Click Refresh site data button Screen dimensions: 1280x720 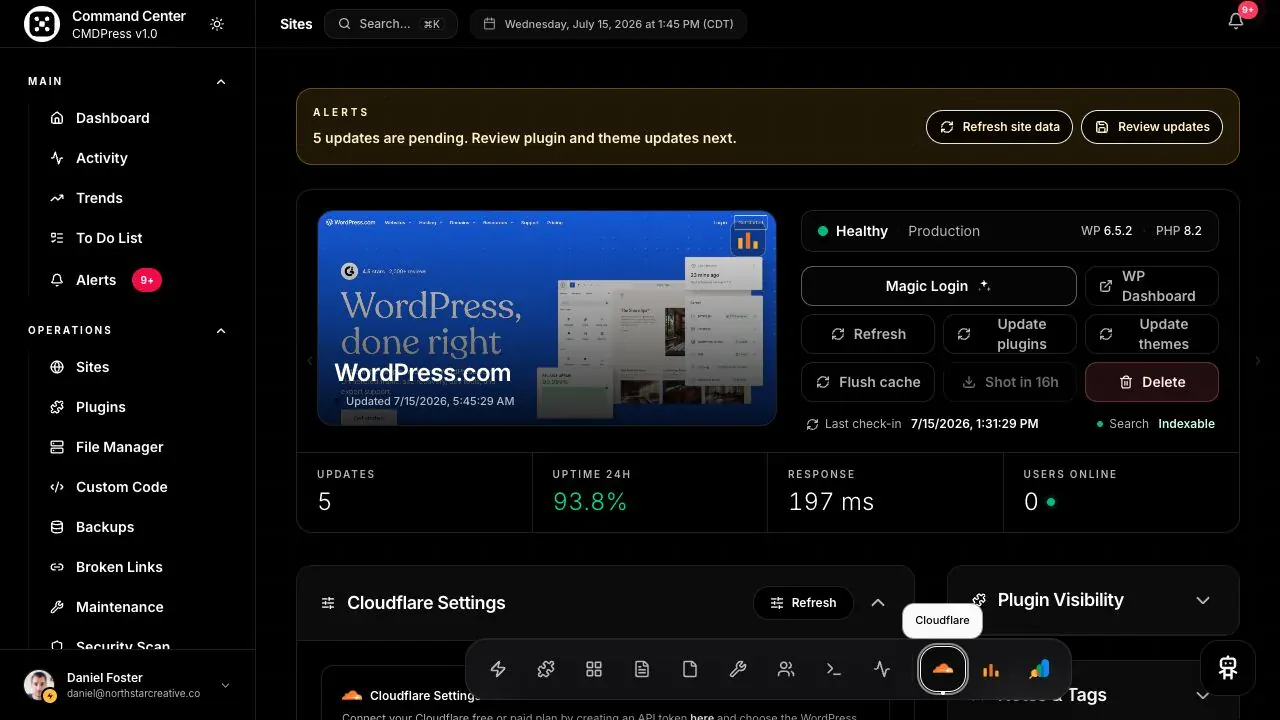click(999, 127)
